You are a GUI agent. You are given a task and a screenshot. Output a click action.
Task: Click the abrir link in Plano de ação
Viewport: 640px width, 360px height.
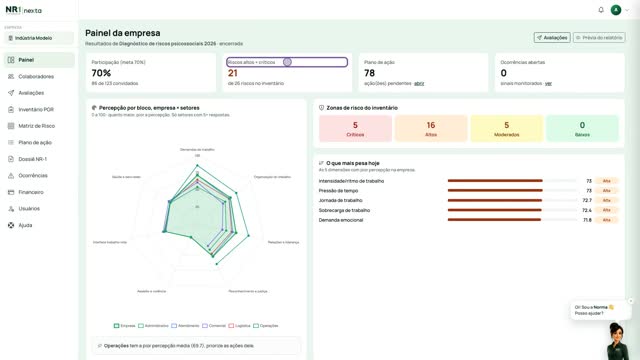(x=419, y=83)
